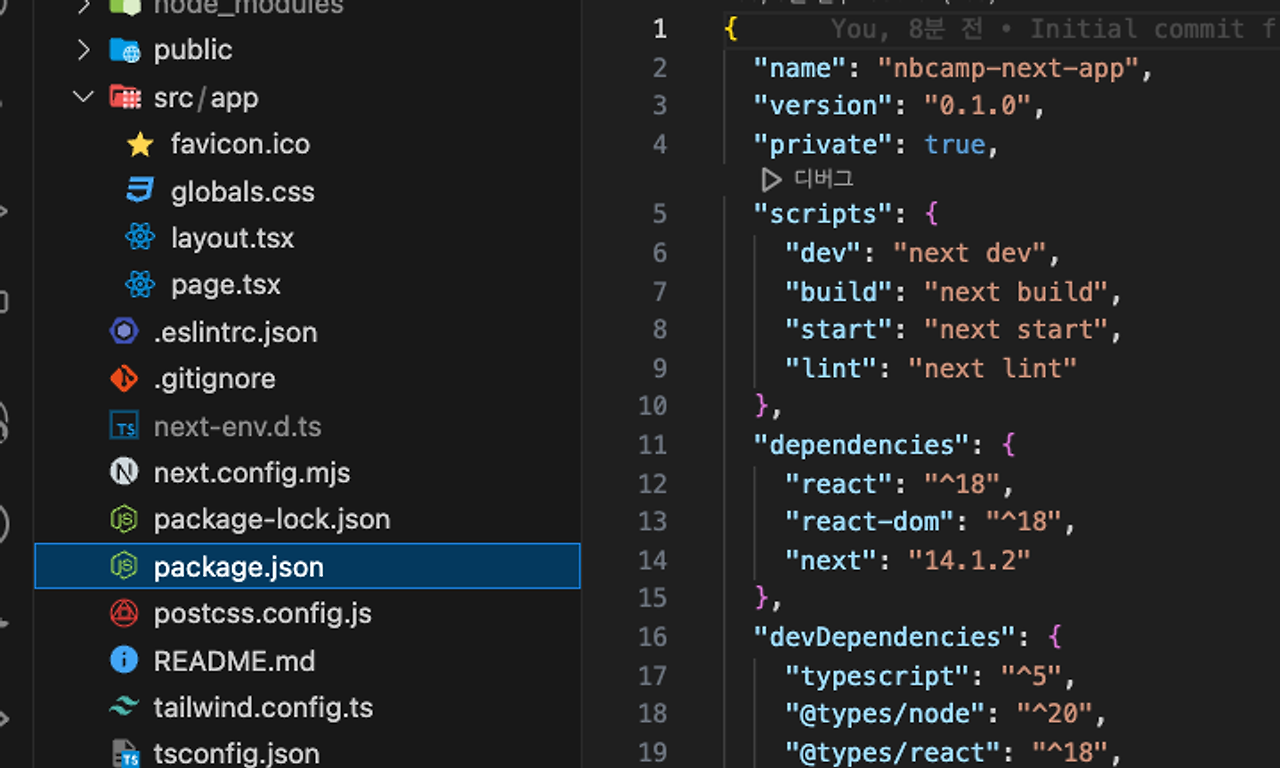Open .gitignore file
The image size is (1280, 768).
[x=215, y=379]
